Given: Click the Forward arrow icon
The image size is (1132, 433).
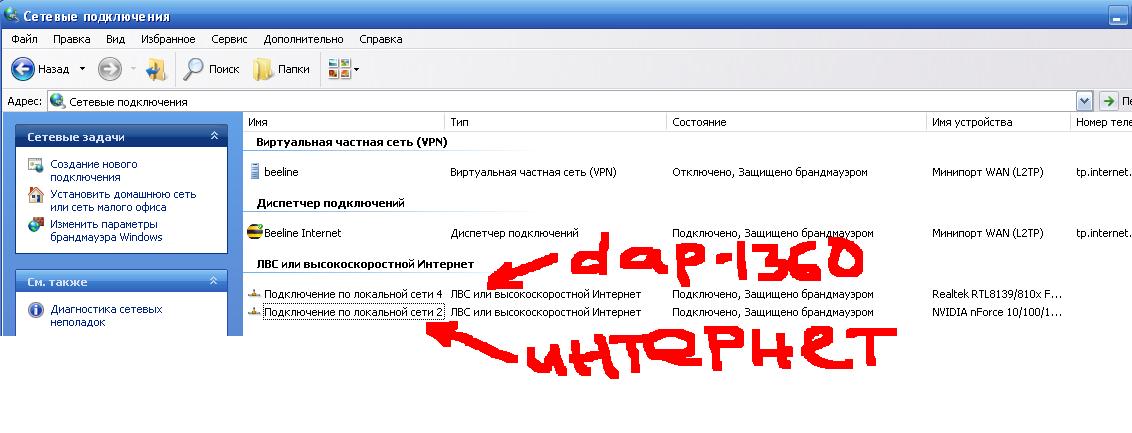Looking at the screenshot, I should click(x=109, y=69).
